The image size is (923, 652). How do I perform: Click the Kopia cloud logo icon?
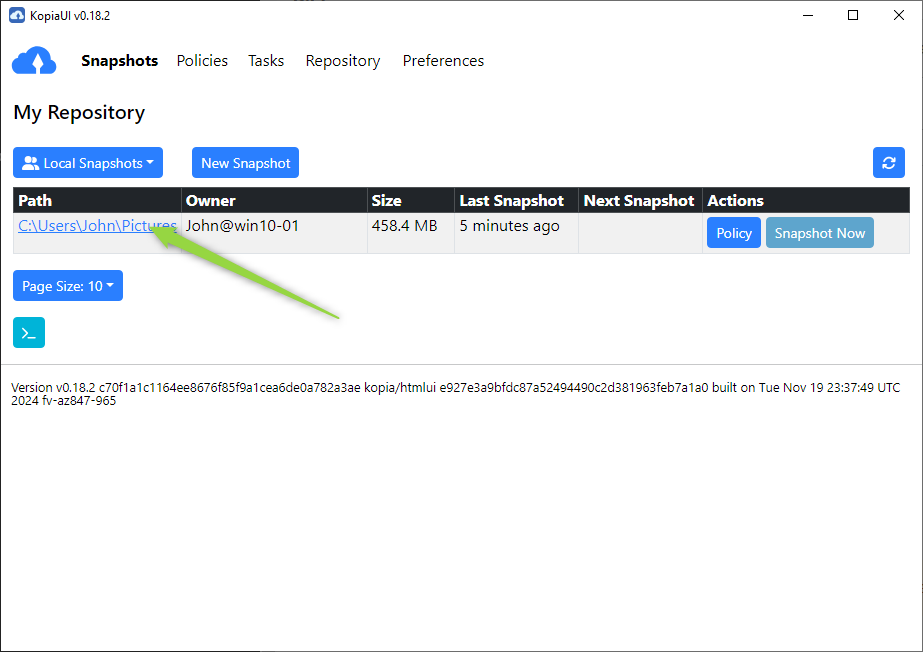(x=34, y=60)
